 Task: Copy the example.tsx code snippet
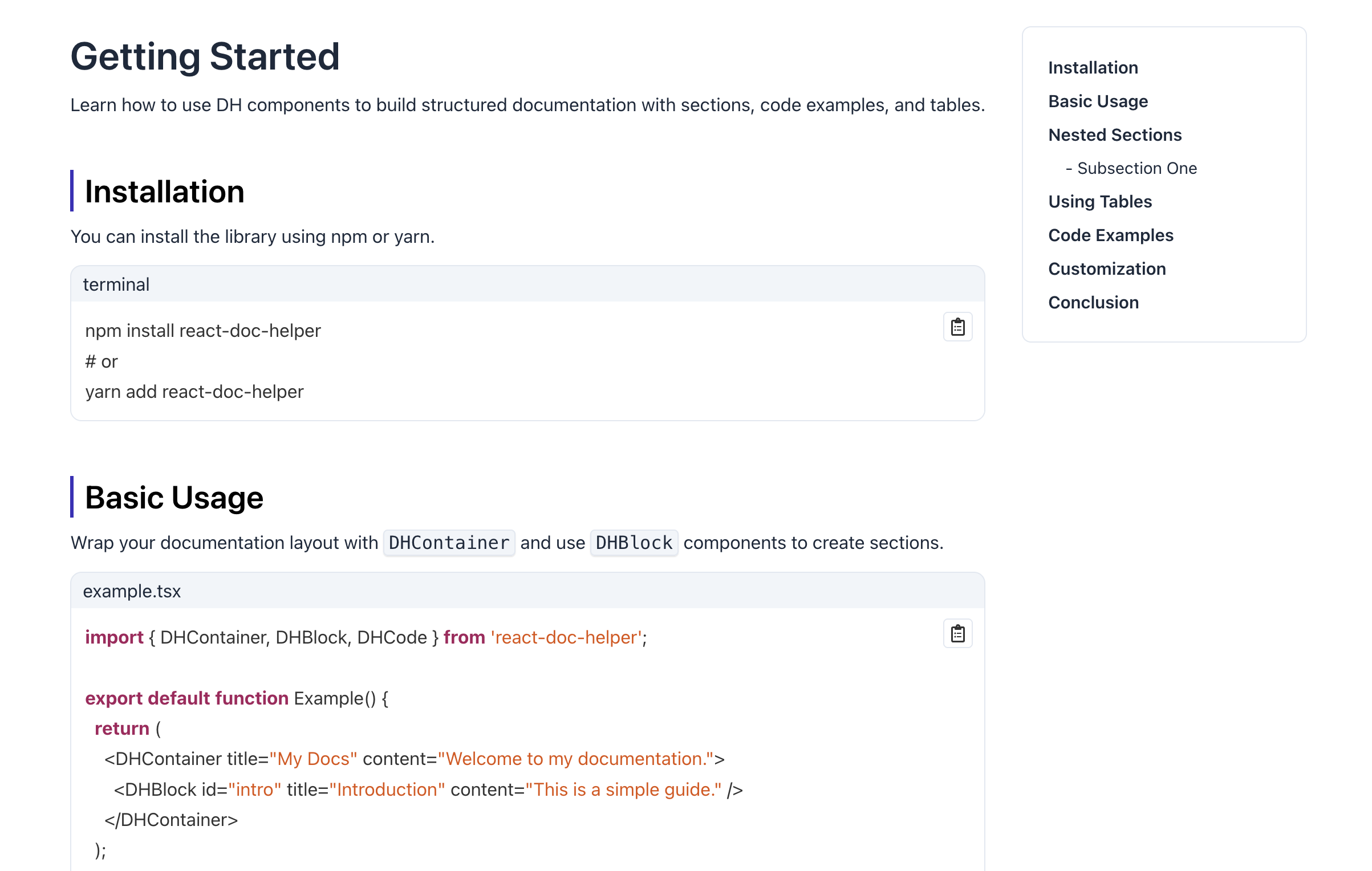pos(957,633)
